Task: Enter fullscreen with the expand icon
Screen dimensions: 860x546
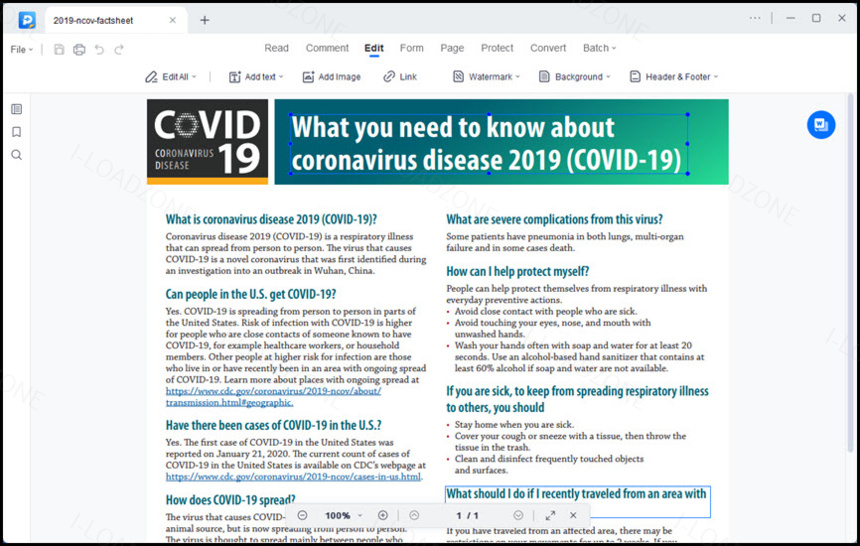Action: pos(550,515)
